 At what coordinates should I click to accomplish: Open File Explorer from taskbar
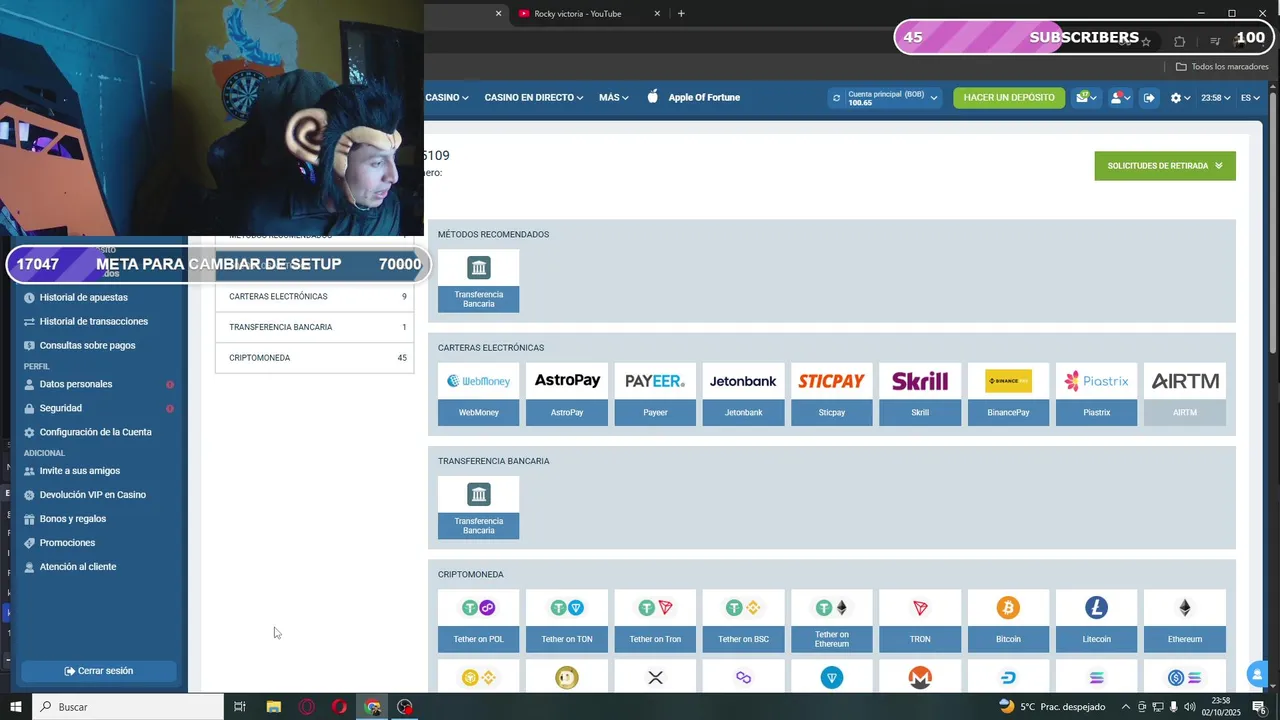[273, 707]
